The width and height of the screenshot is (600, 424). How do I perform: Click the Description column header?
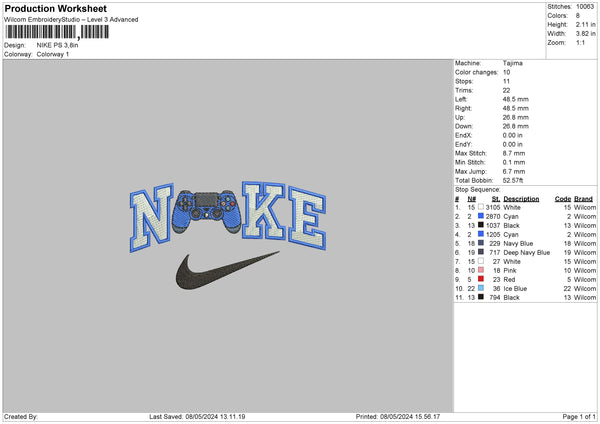pyautogui.click(x=521, y=199)
